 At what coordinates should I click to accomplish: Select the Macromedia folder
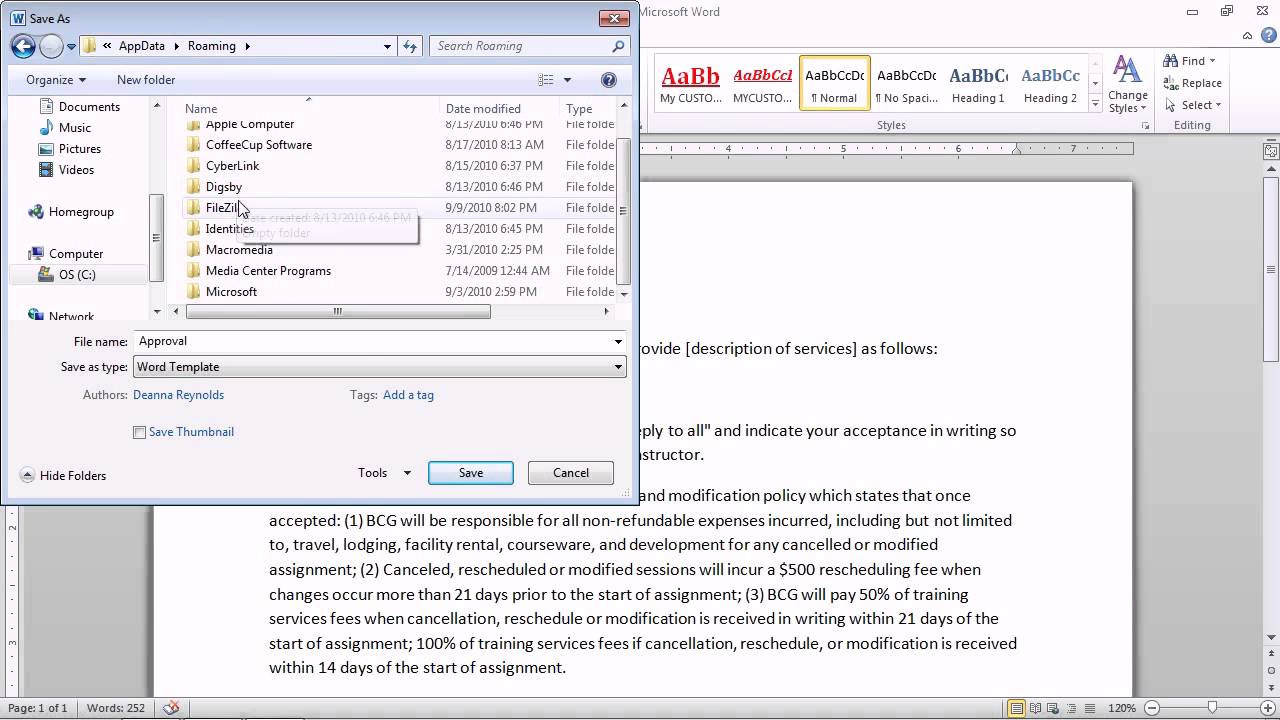click(239, 250)
